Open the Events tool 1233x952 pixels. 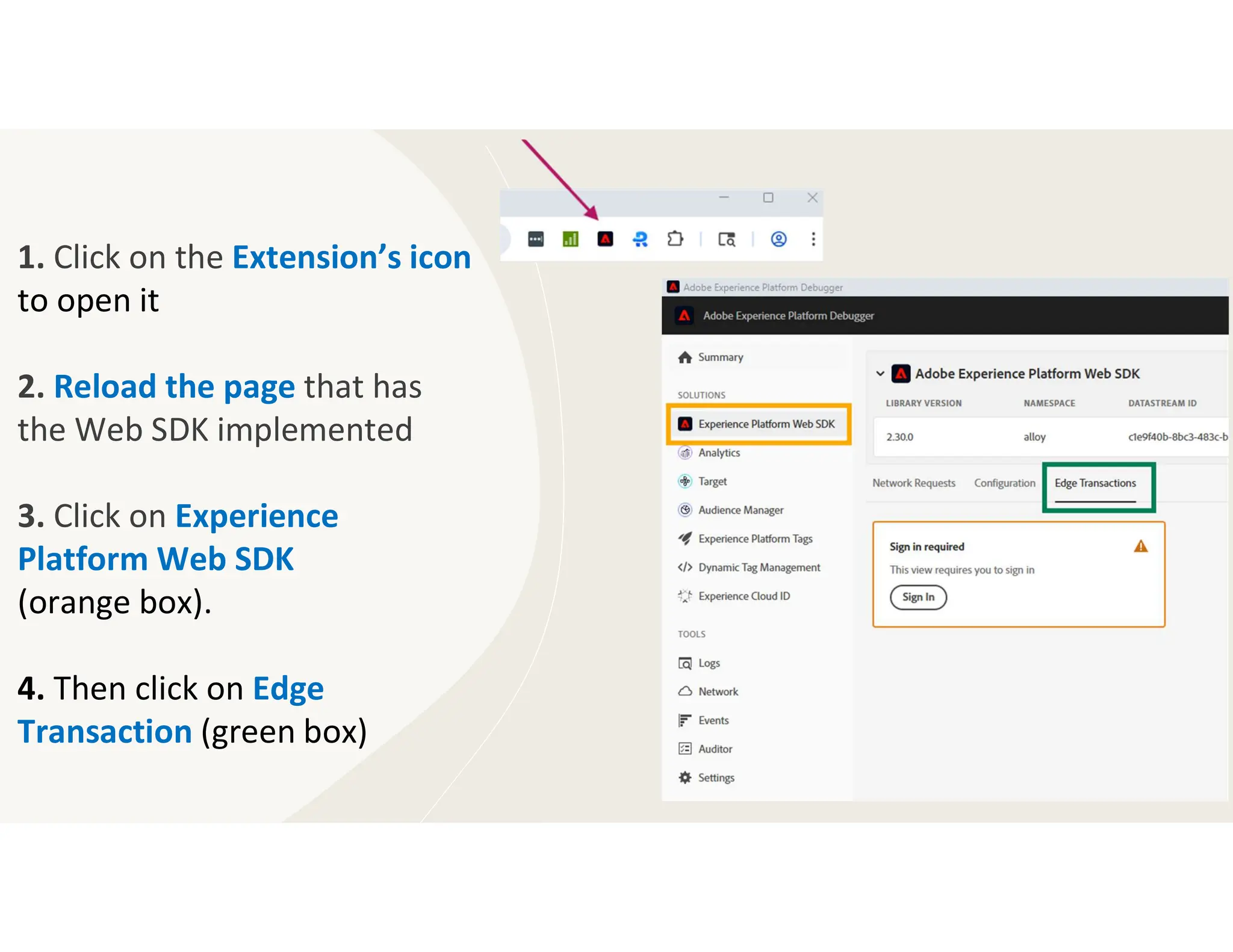pyautogui.click(x=703, y=720)
